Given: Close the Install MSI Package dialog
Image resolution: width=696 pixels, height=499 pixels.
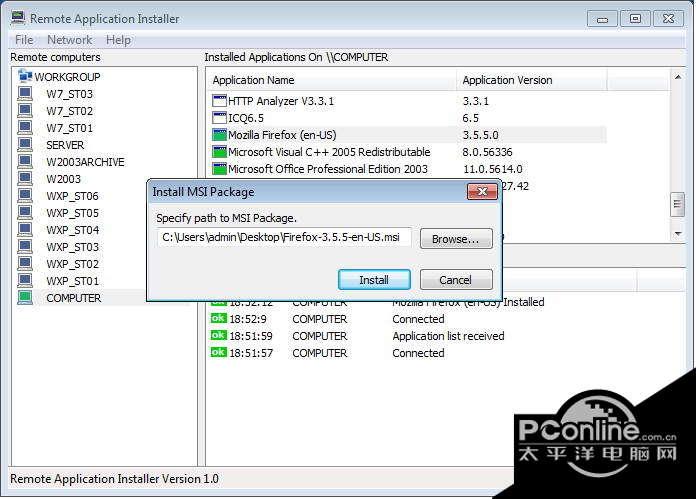Looking at the screenshot, I should [x=482, y=191].
